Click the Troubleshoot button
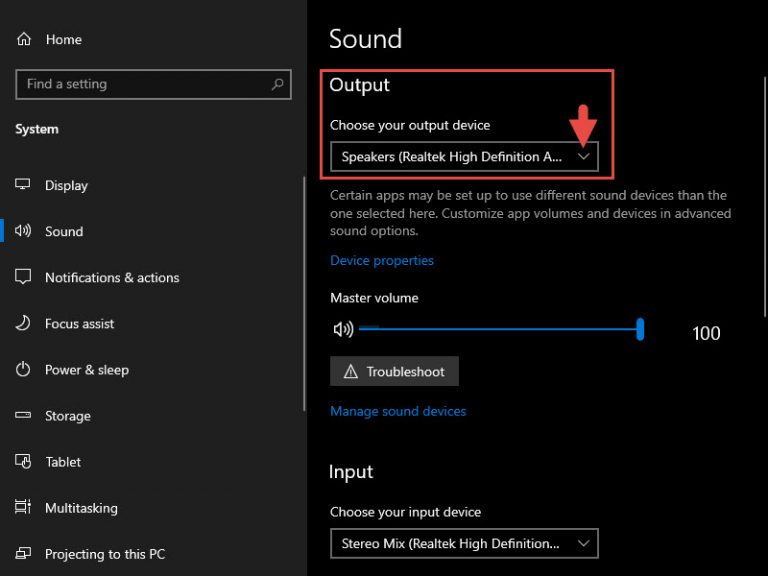The image size is (768, 576). [x=394, y=371]
